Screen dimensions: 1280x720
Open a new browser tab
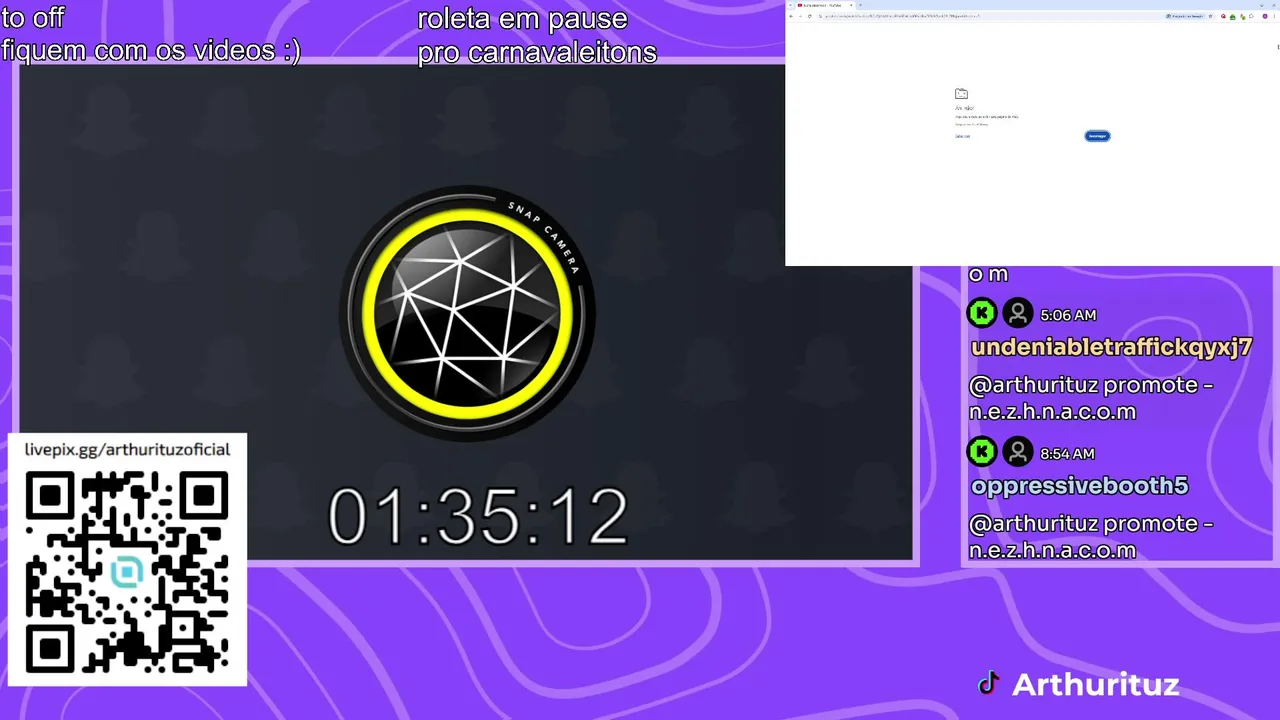860,5
